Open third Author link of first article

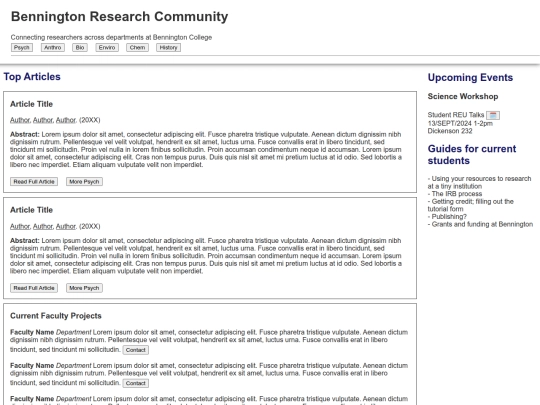tap(66, 120)
